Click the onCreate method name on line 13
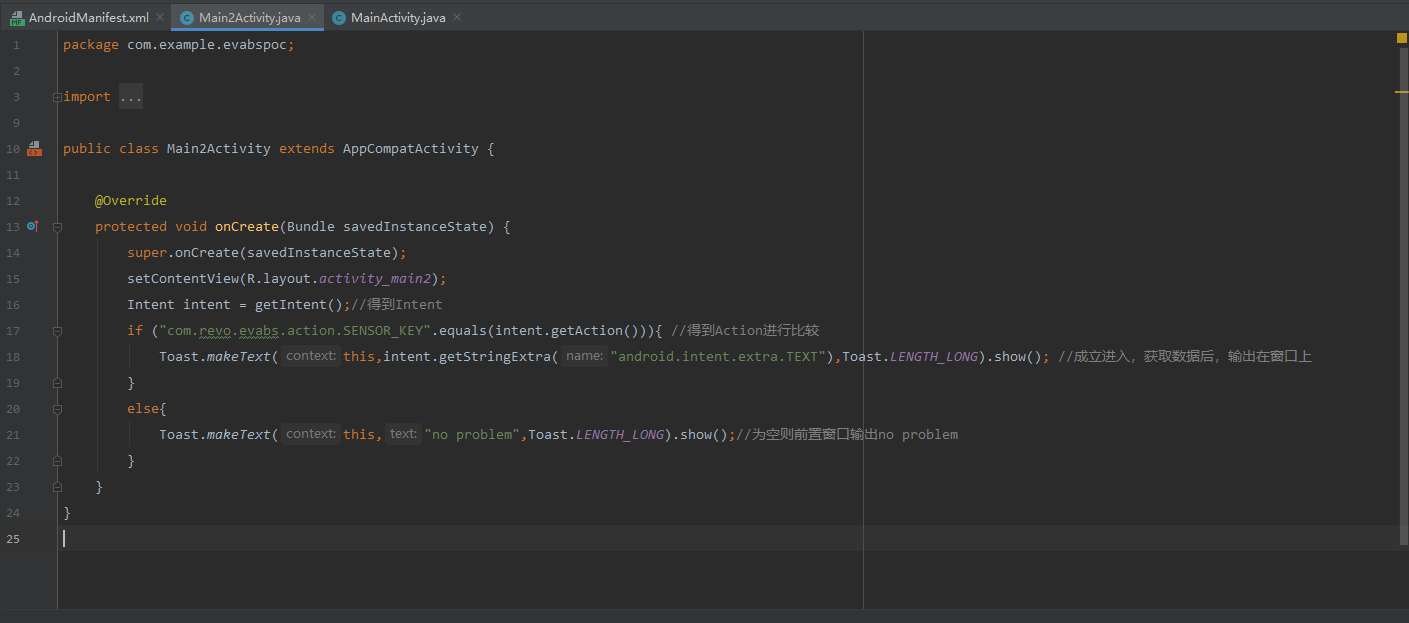1409x623 pixels. pyautogui.click(x=246, y=227)
